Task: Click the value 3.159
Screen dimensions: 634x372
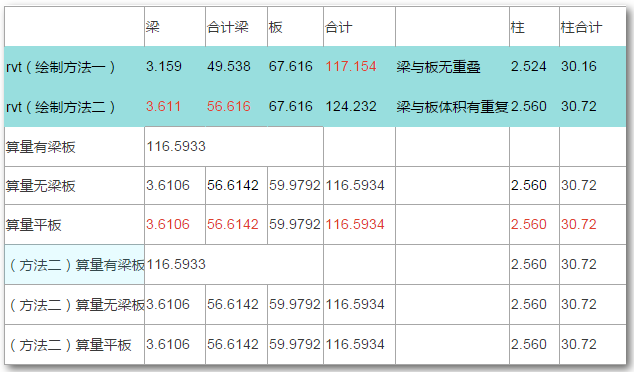Action: point(164,66)
